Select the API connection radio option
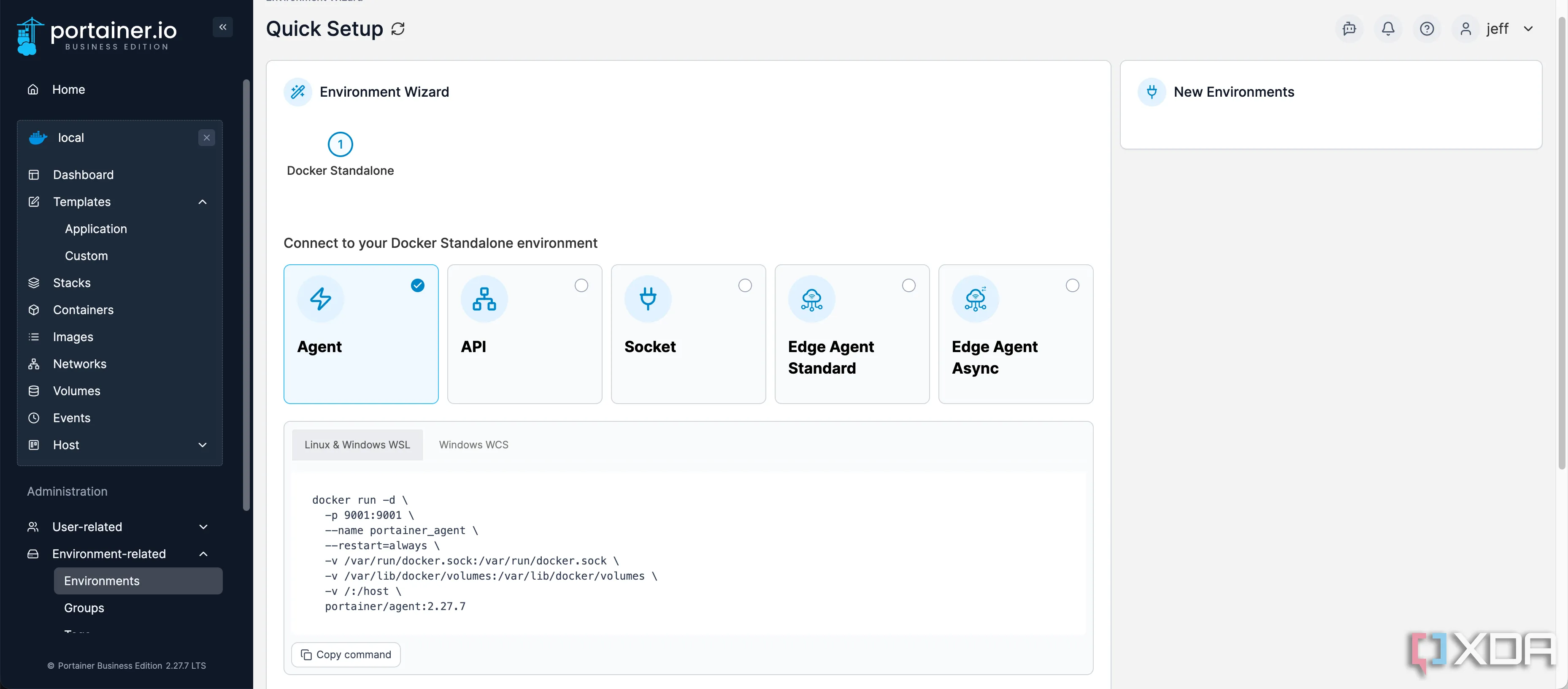Image resolution: width=1568 pixels, height=689 pixels. (581, 285)
